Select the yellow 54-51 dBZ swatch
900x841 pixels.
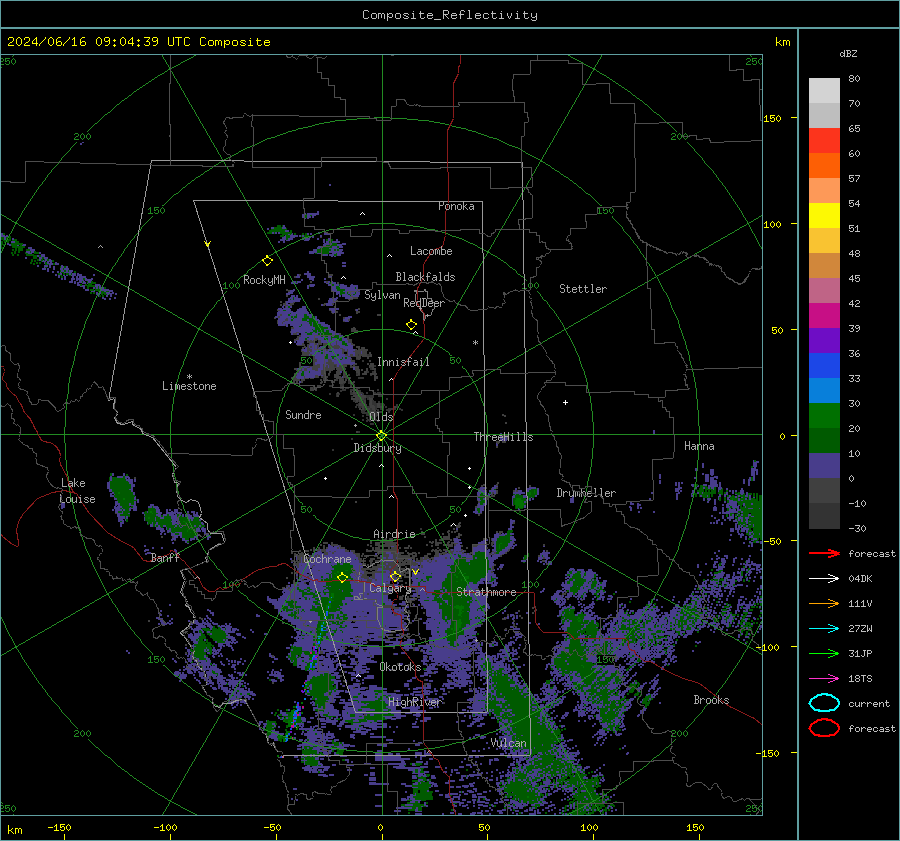click(824, 216)
